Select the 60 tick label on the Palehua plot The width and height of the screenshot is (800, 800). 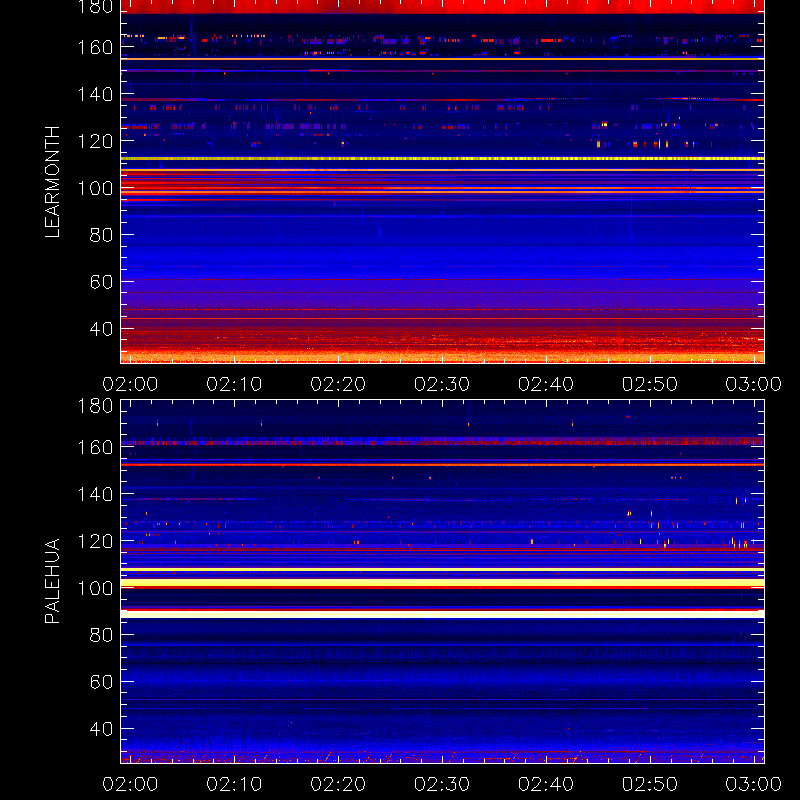point(101,682)
